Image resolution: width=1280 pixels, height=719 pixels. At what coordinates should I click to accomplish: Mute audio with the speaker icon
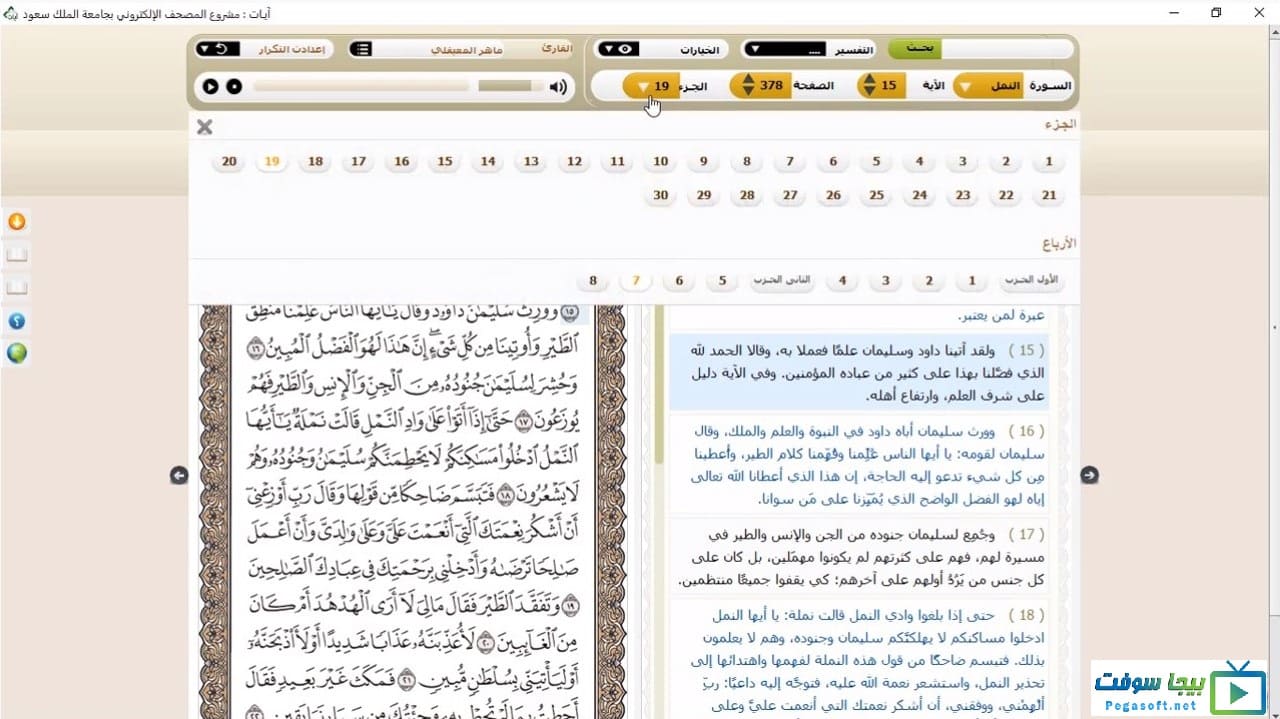[x=558, y=87]
